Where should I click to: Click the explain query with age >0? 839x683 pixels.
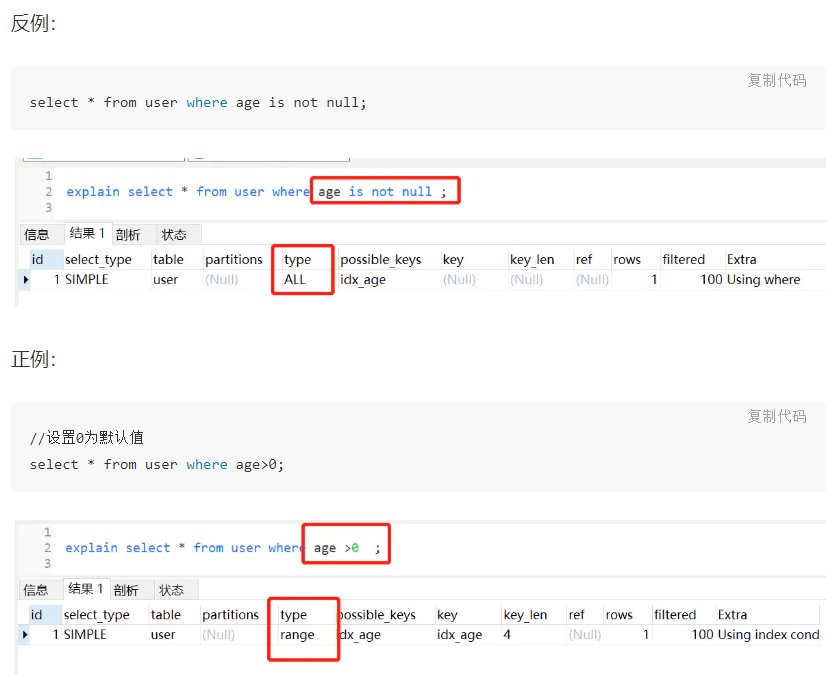pos(223,548)
